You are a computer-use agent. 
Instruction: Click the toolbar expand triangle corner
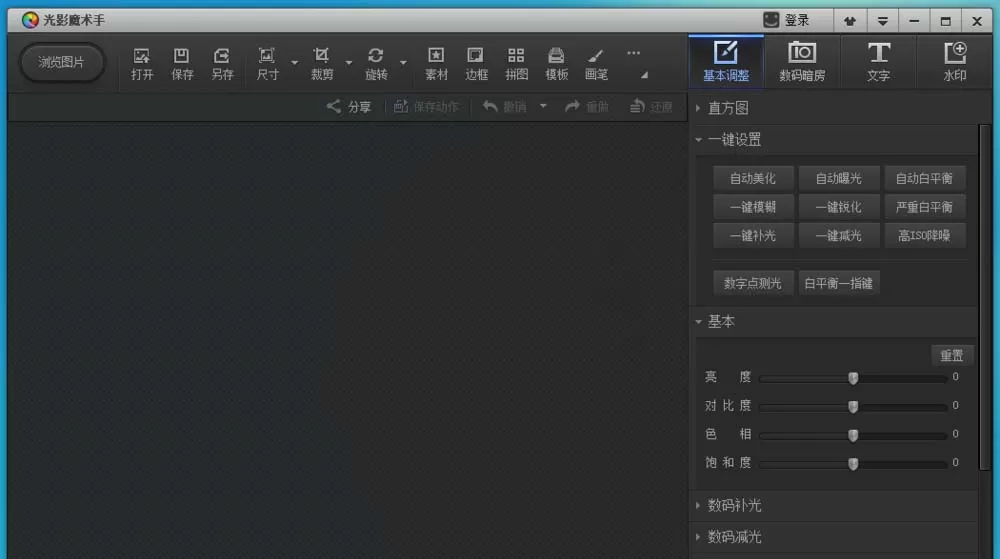pos(645,75)
